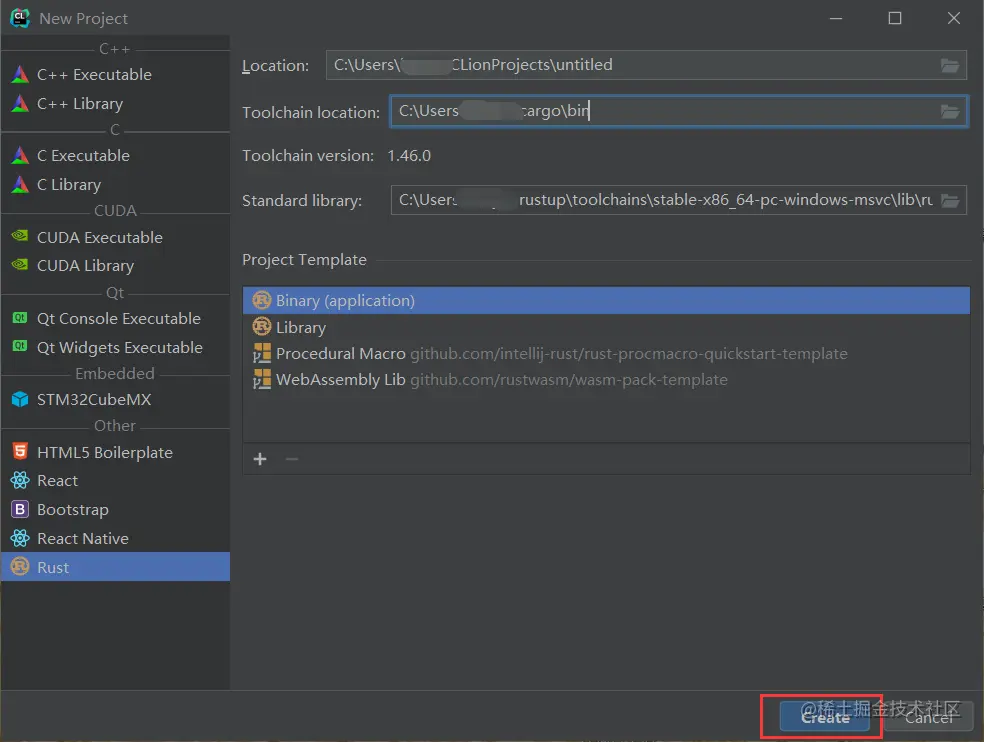Select the Procedural Macro template
984x742 pixels.
click(x=606, y=353)
